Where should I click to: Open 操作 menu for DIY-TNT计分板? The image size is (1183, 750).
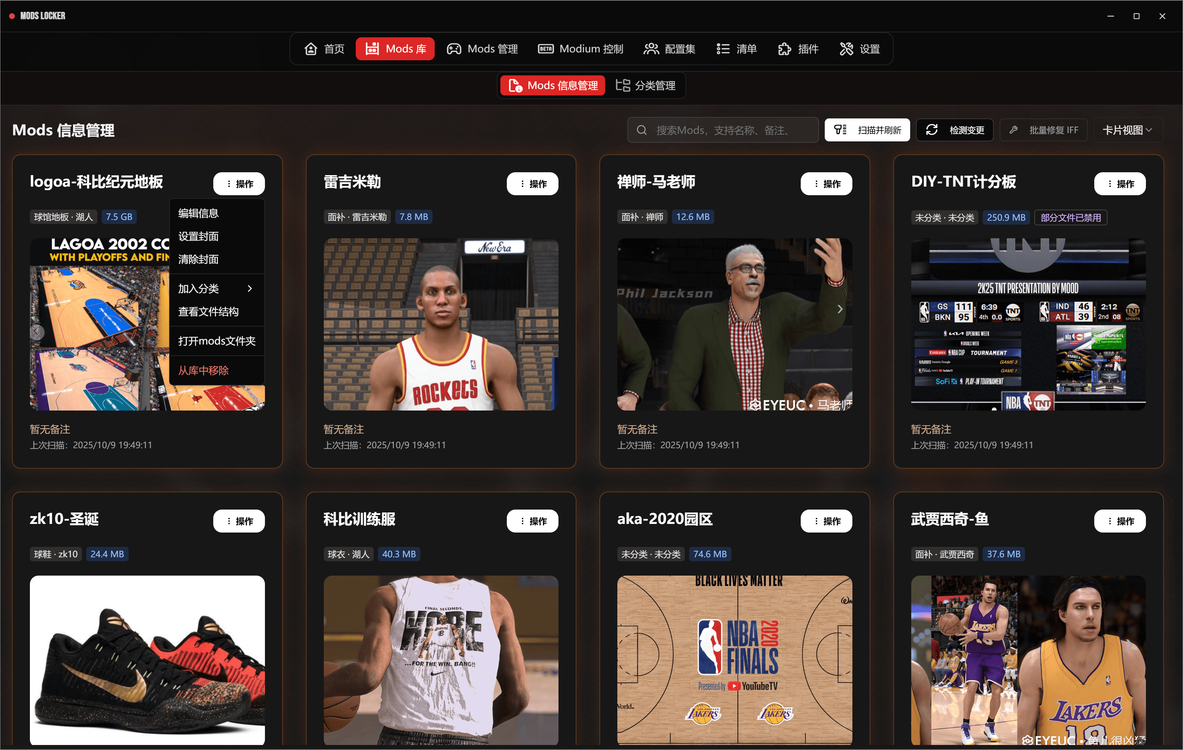(x=1119, y=184)
